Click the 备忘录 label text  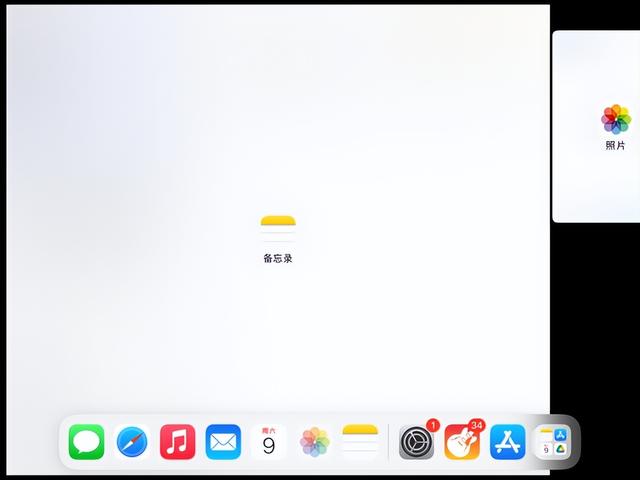278,259
